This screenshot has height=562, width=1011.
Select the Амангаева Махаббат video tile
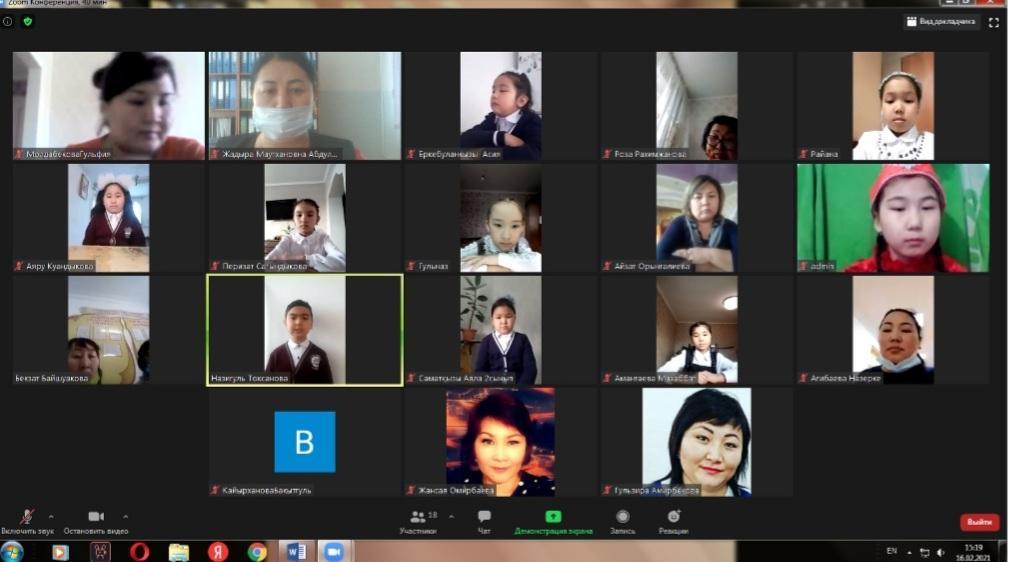pyautogui.click(x=697, y=330)
